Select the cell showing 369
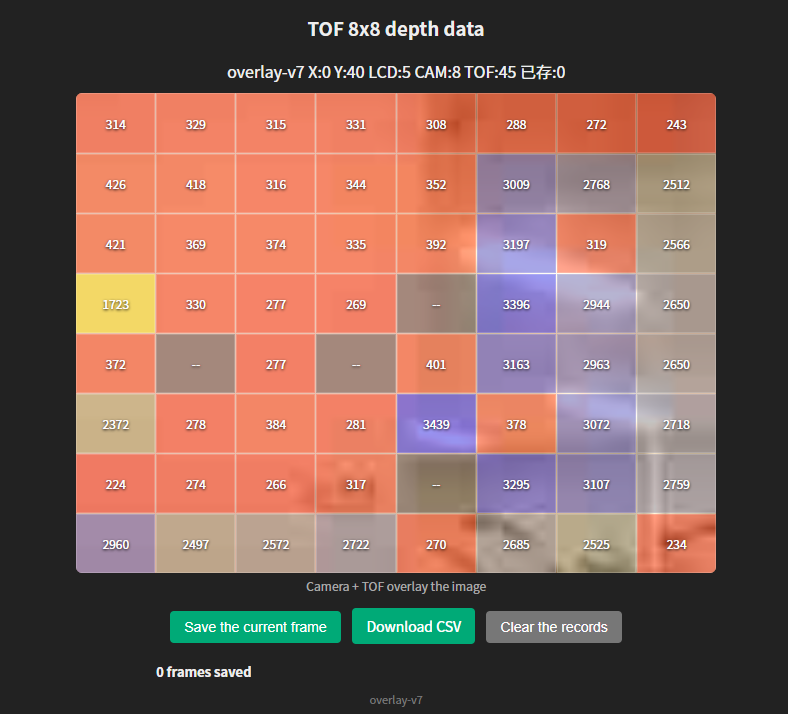The width and height of the screenshot is (788, 714). point(195,244)
